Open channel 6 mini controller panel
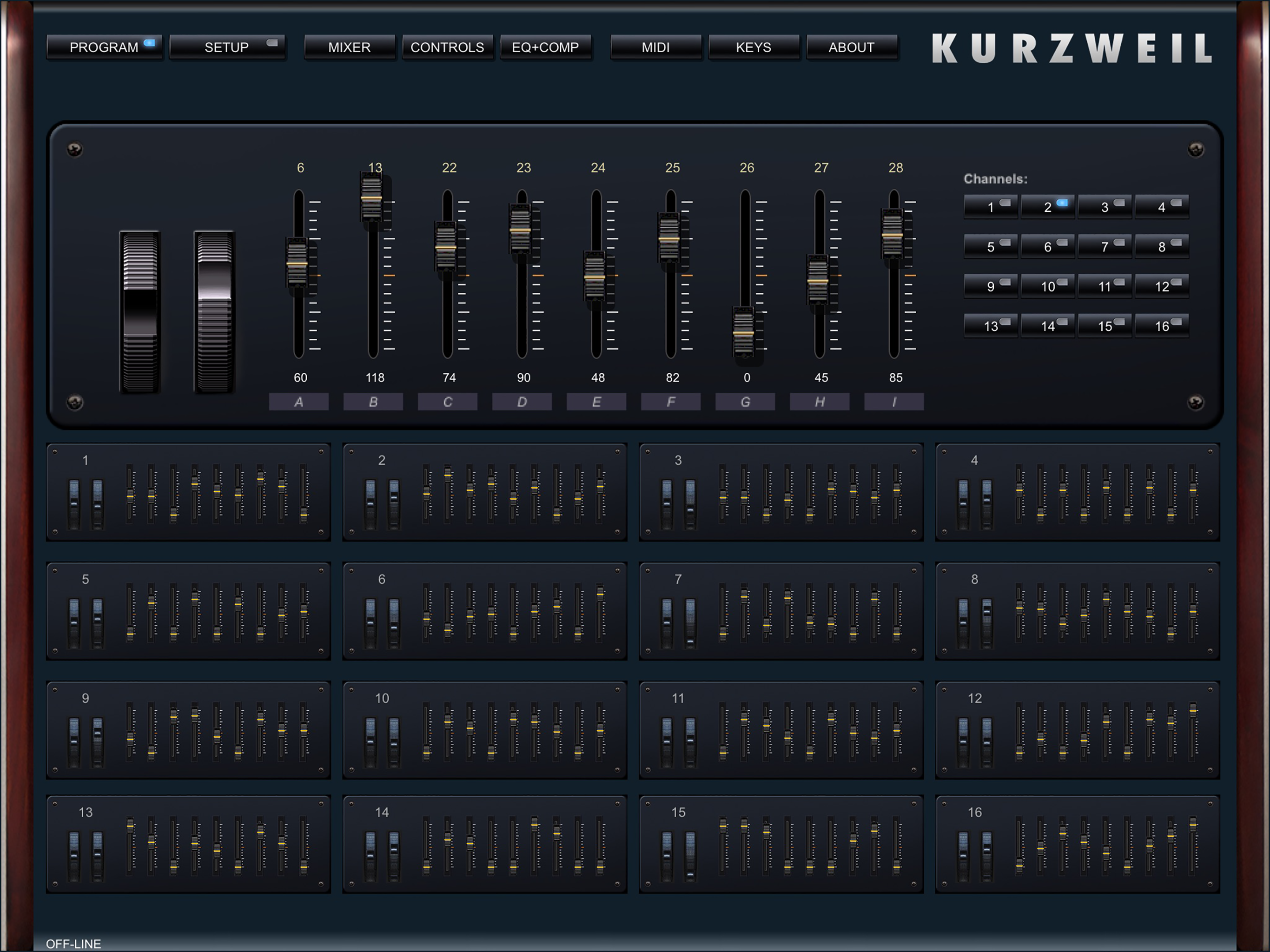This screenshot has height=952, width=1270. tap(484, 611)
